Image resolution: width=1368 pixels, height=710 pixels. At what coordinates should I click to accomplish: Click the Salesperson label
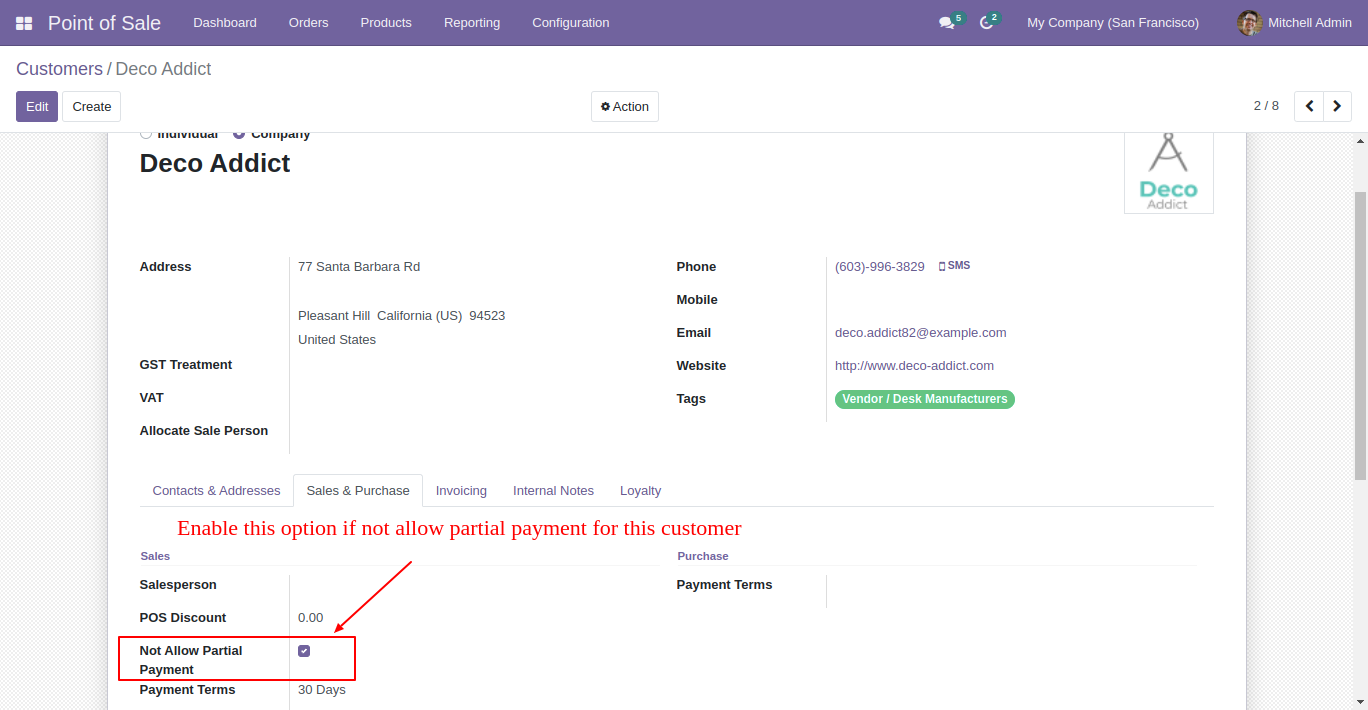coord(178,585)
